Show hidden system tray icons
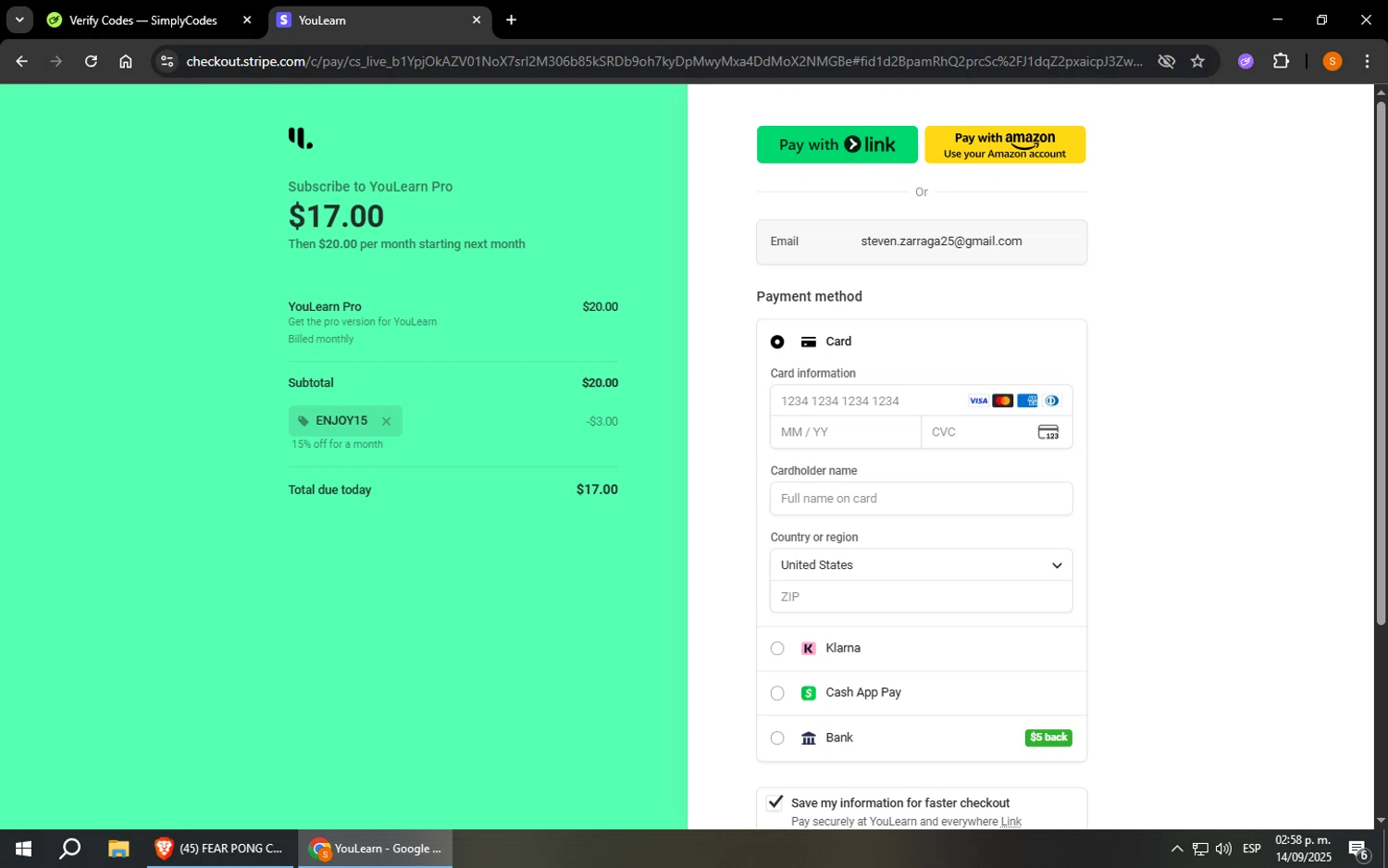Screen dimensions: 1388x868 click(x=1176, y=849)
